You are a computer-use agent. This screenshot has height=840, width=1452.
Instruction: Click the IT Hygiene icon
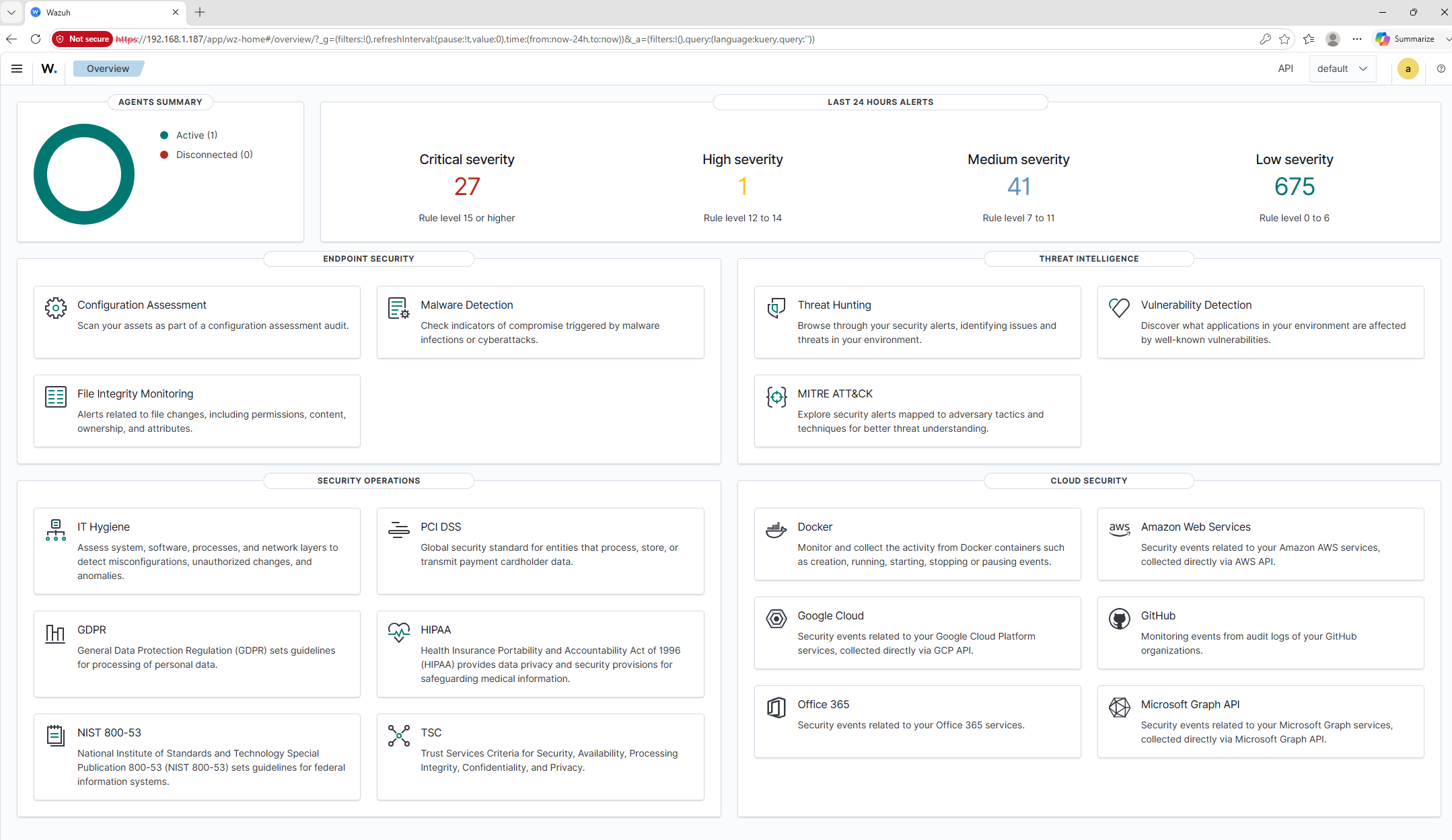pyautogui.click(x=56, y=530)
